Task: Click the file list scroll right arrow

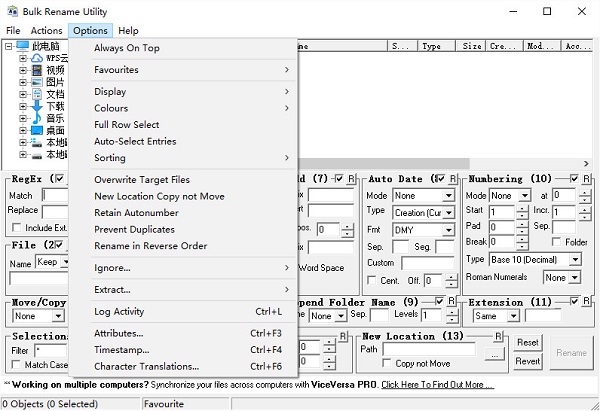Action: click(x=586, y=163)
